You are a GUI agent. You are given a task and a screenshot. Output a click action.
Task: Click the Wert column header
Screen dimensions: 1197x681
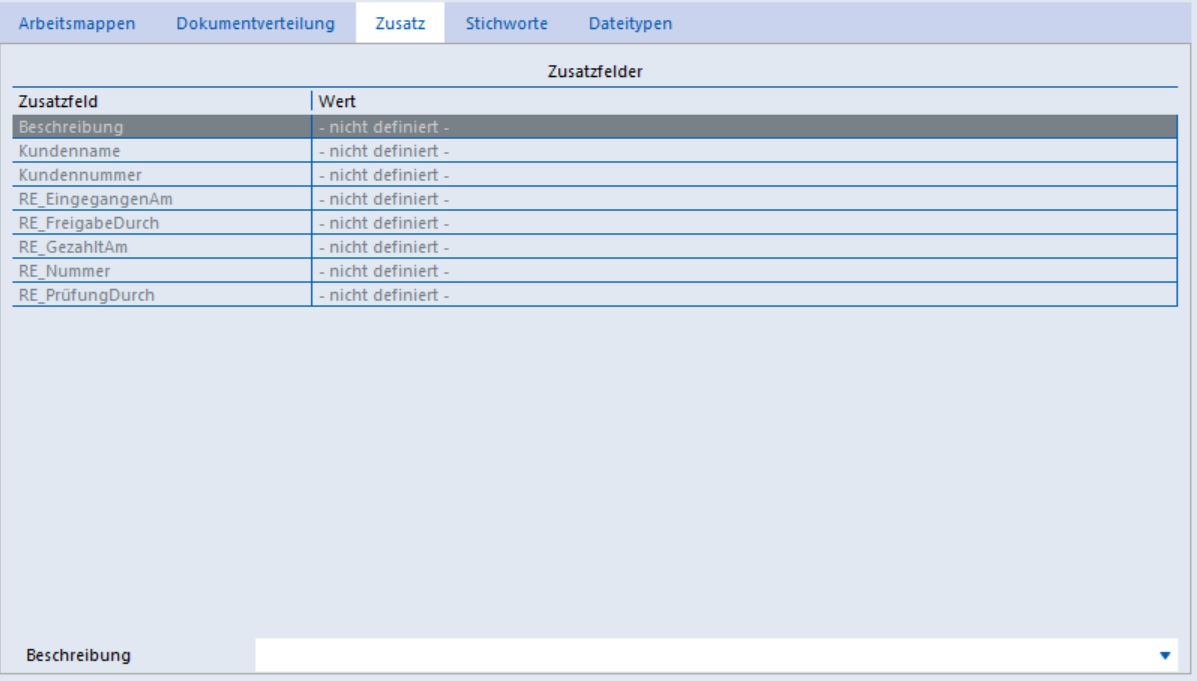(x=744, y=102)
